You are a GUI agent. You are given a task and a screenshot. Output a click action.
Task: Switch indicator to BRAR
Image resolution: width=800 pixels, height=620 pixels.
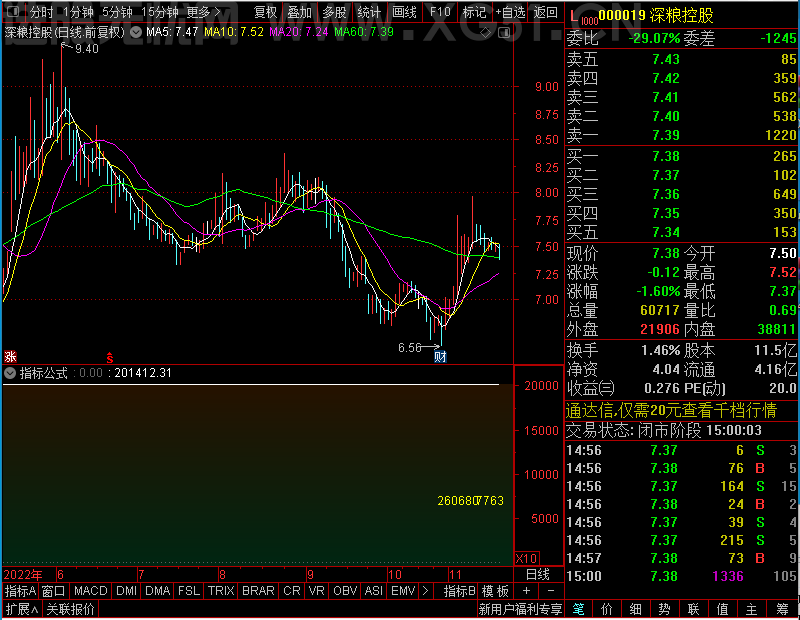258,591
